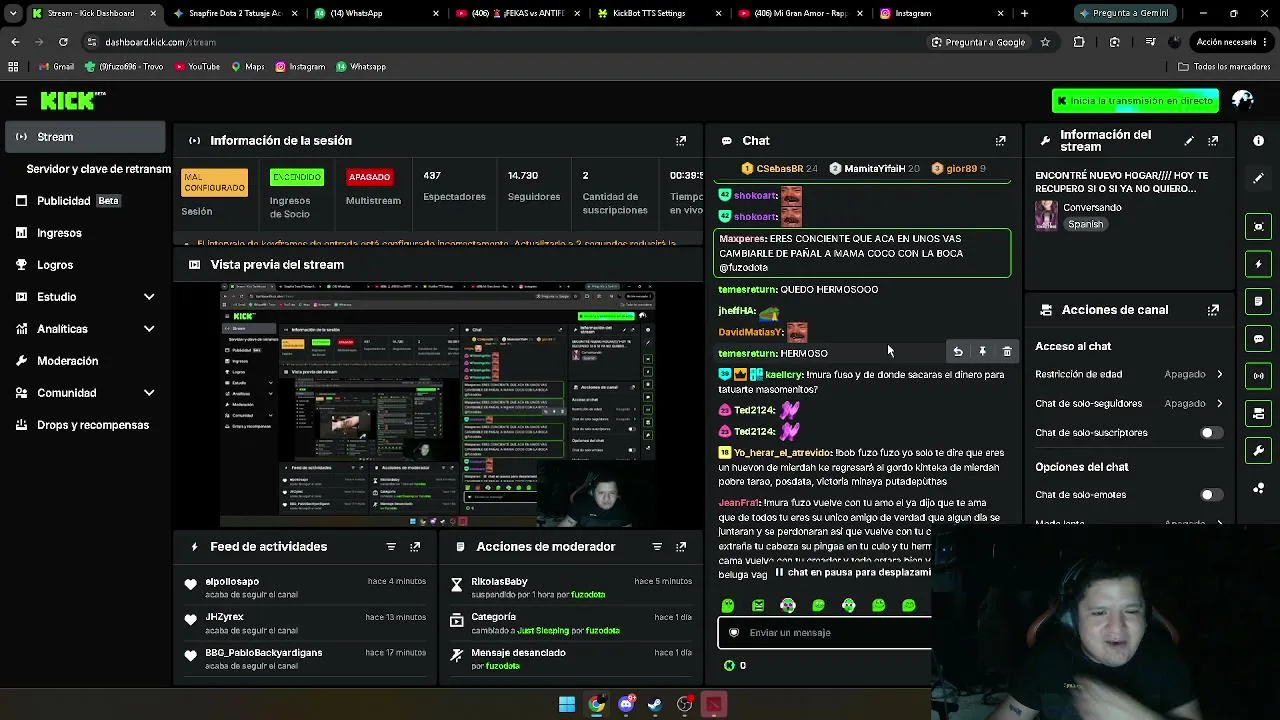1280x720 pixels.
Task: Pin the temesreturn HERMOSO chat message
Action: [x=982, y=352]
